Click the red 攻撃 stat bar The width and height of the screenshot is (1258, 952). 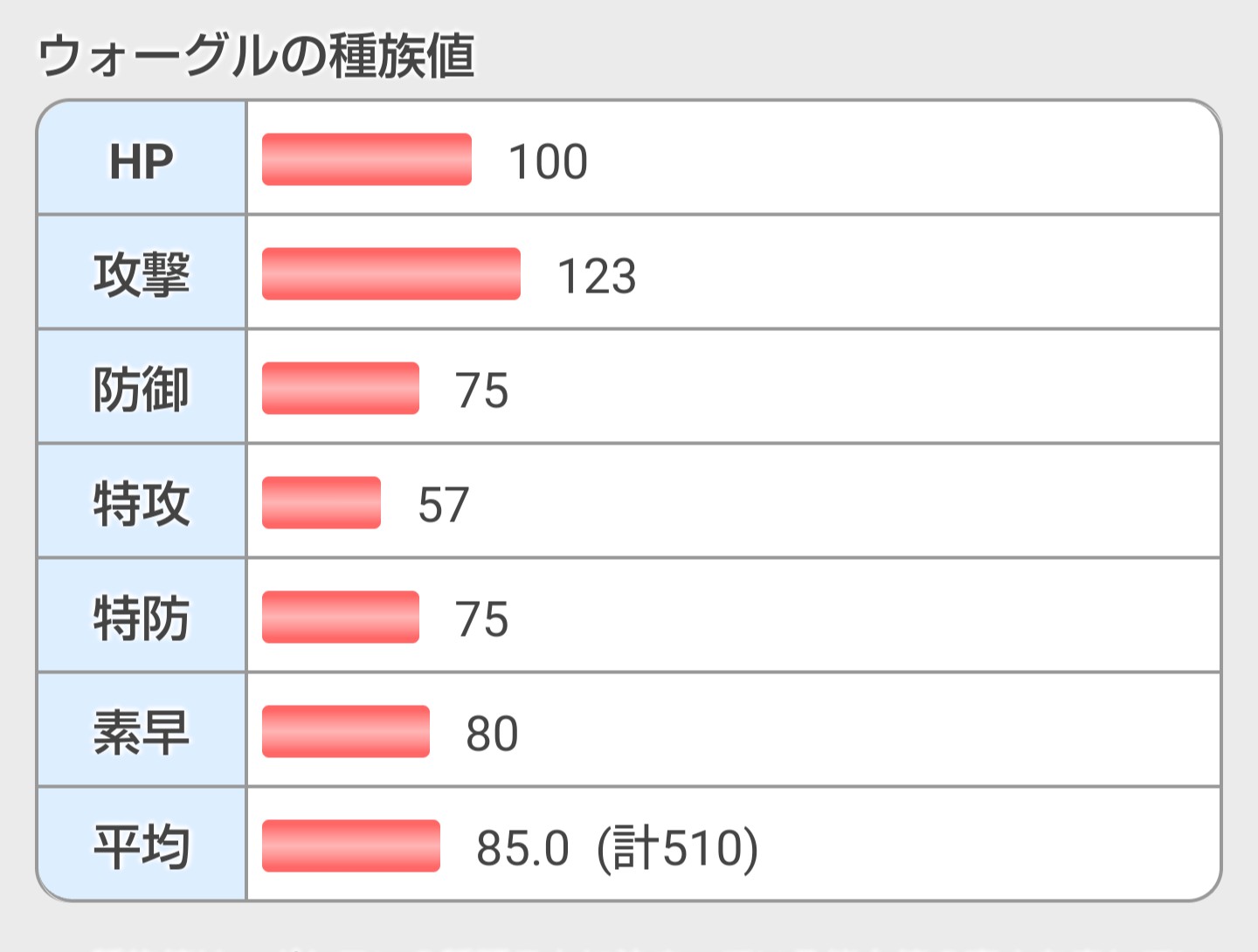click(391, 274)
